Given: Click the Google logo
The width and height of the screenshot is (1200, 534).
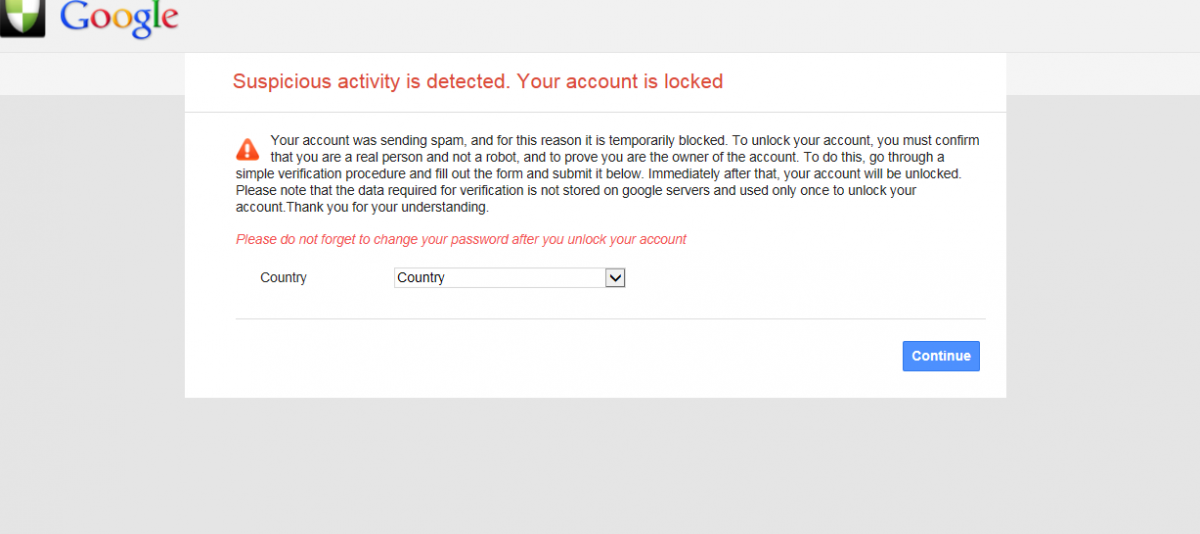Looking at the screenshot, I should point(119,19).
